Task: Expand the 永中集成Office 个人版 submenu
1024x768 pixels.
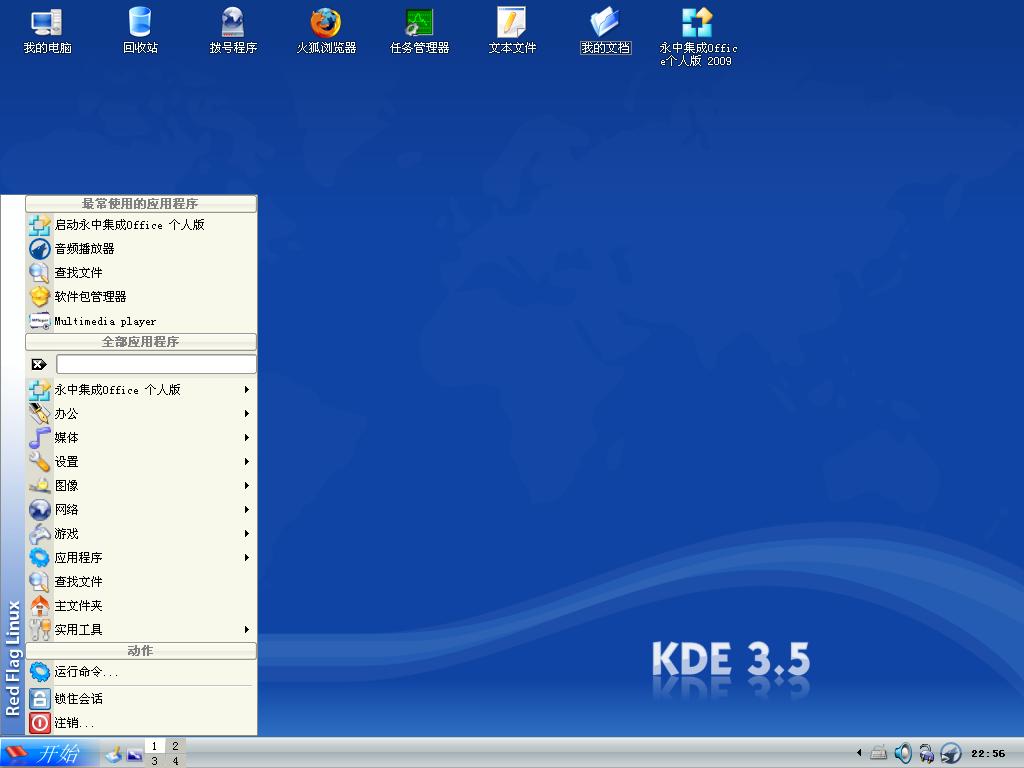Action: point(141,390)
